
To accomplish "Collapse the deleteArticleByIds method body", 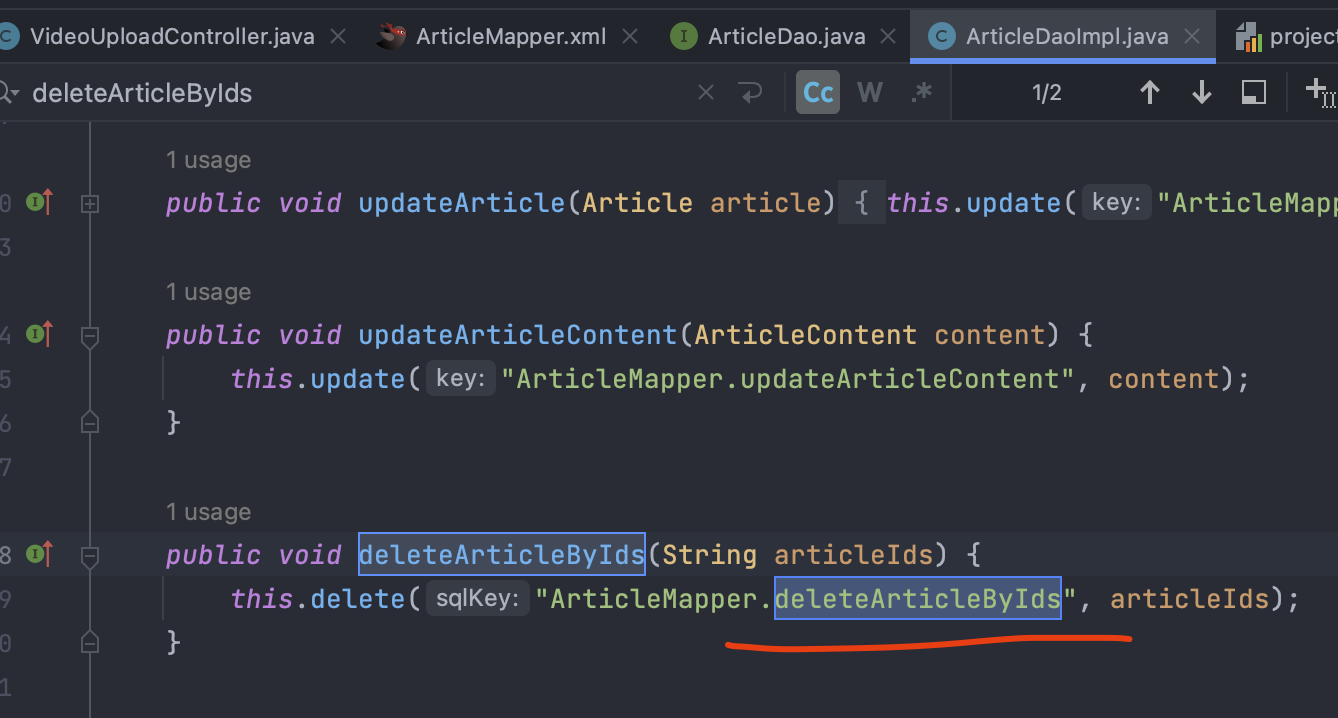I will coord(90,556).
